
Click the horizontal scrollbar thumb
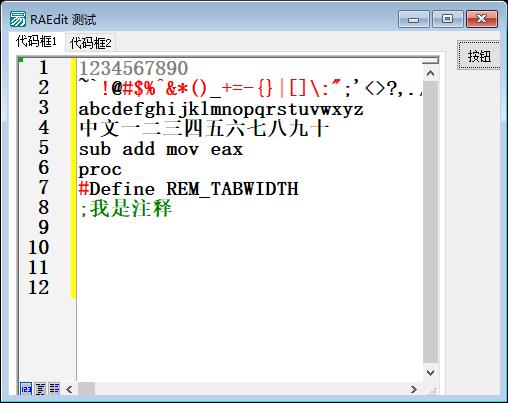(x=86, y=389)
